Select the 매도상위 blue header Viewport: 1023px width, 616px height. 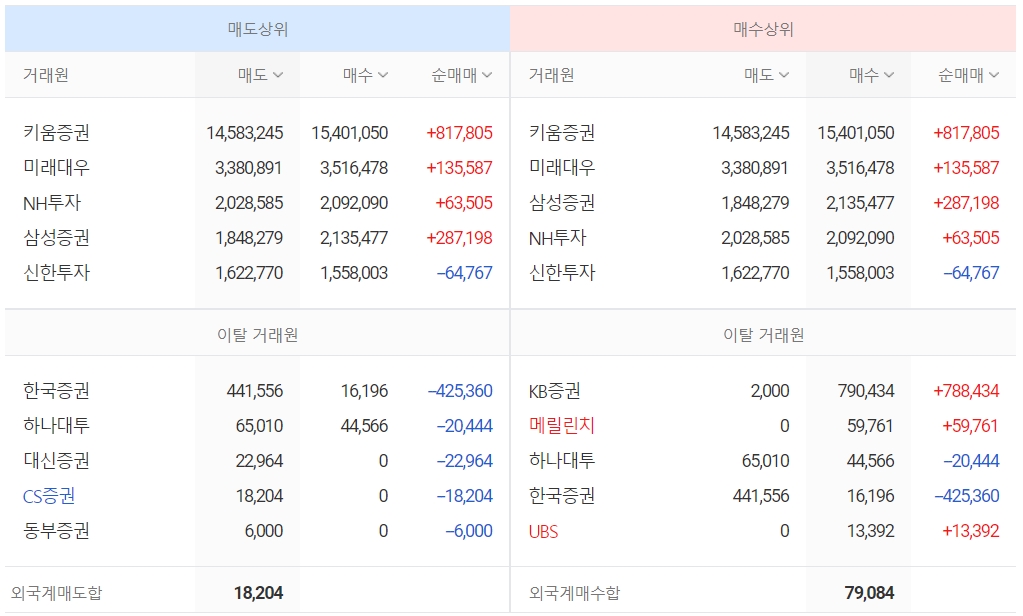point(258,29)
